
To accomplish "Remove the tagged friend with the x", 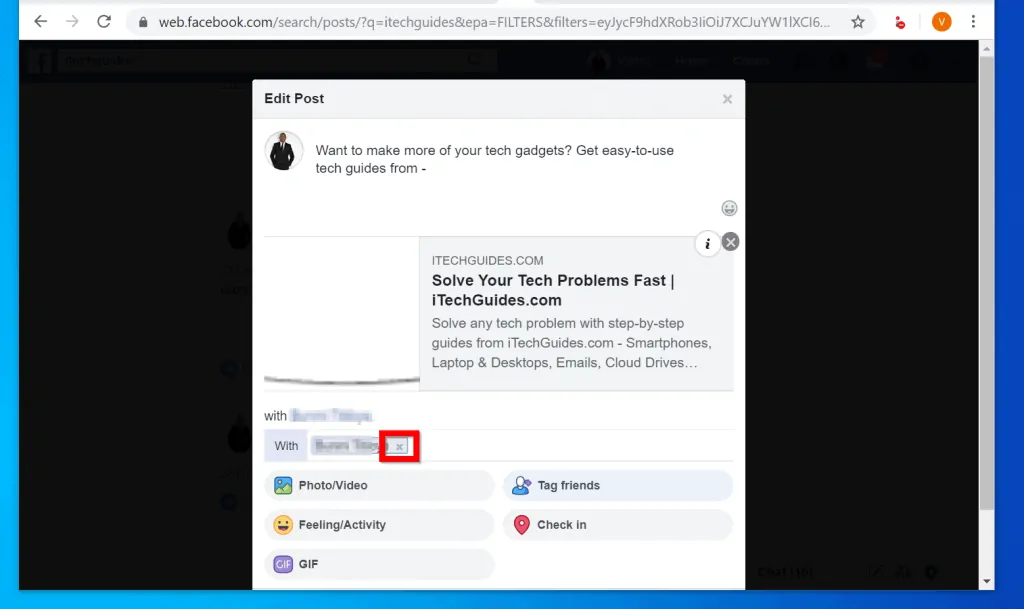I will click(399, 446).
